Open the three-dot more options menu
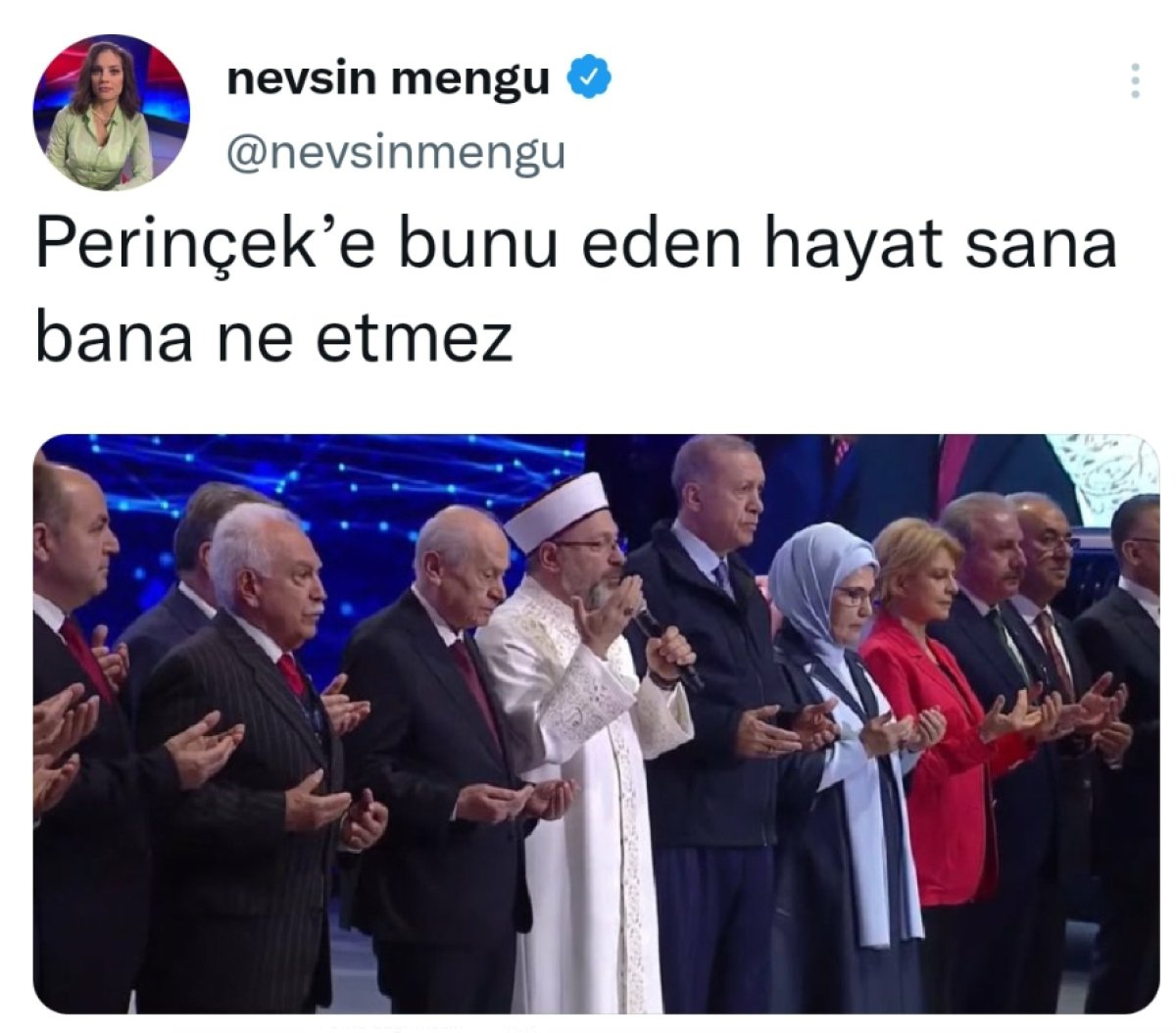Screen dimensions: 1176x1033 tap(1135, 80)
